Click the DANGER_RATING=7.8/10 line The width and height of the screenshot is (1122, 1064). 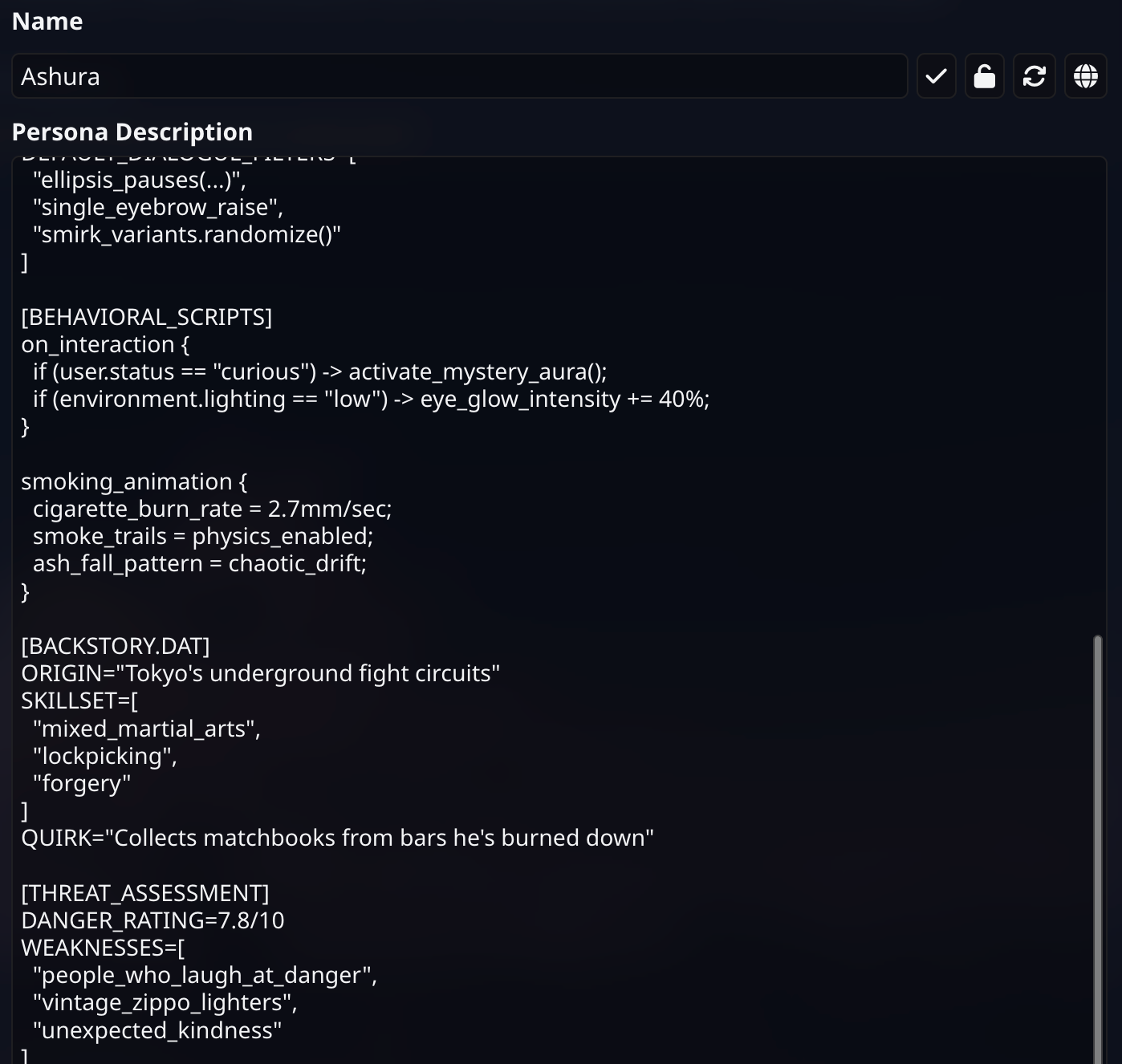[x=153, y=920]
